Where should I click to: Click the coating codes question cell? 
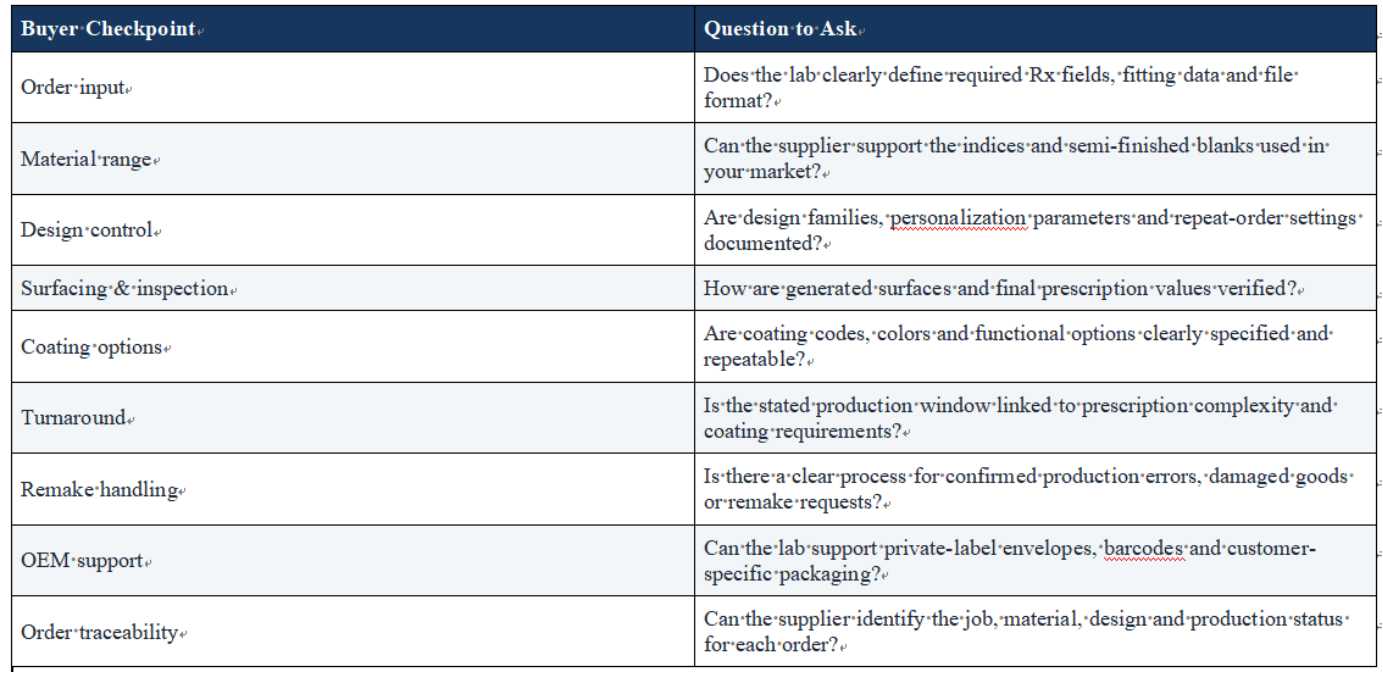(x=1035, y=347)
